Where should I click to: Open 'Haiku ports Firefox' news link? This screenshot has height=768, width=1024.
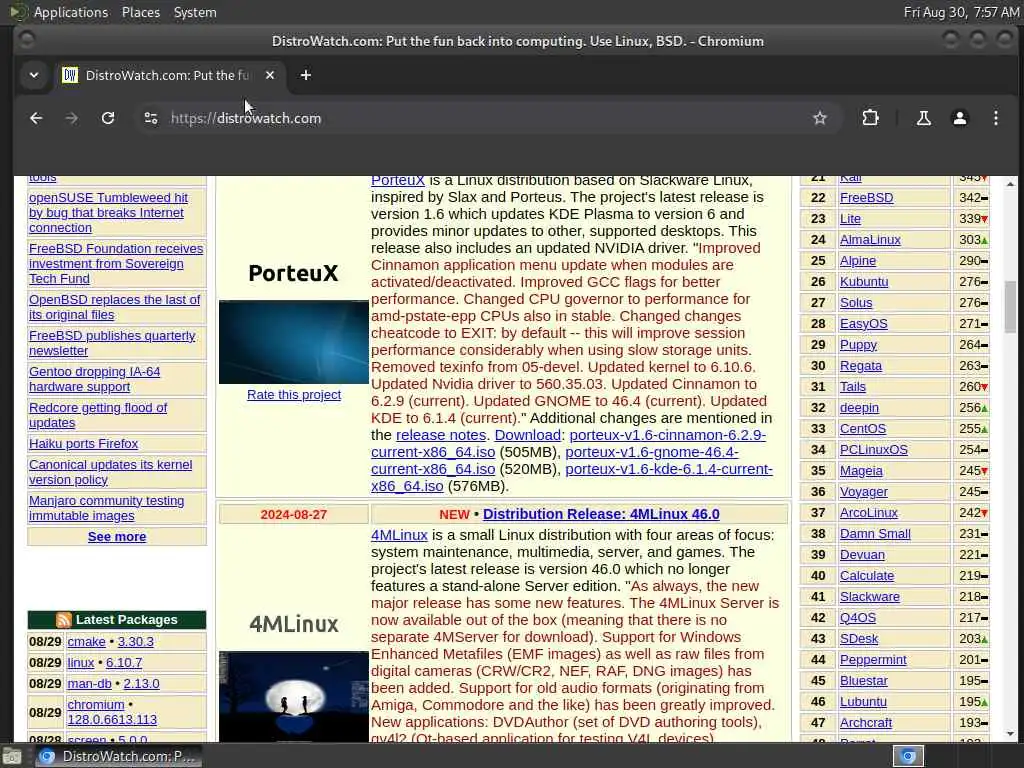(84, 444)
